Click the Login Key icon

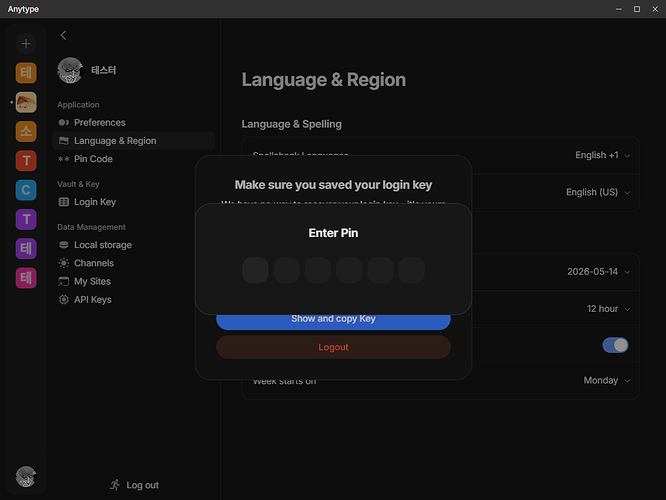pos(64,202)
